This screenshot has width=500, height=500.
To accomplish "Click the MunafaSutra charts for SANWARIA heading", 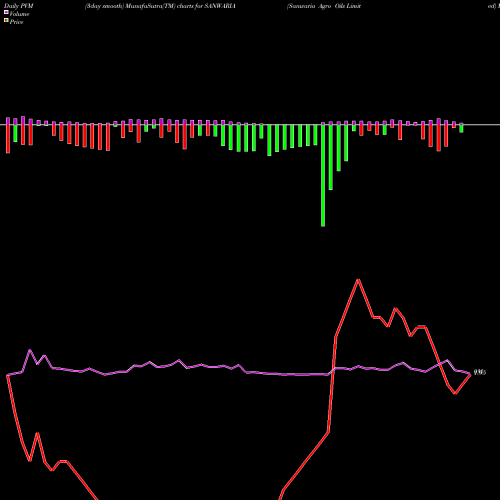I will (x=160, y=6).
